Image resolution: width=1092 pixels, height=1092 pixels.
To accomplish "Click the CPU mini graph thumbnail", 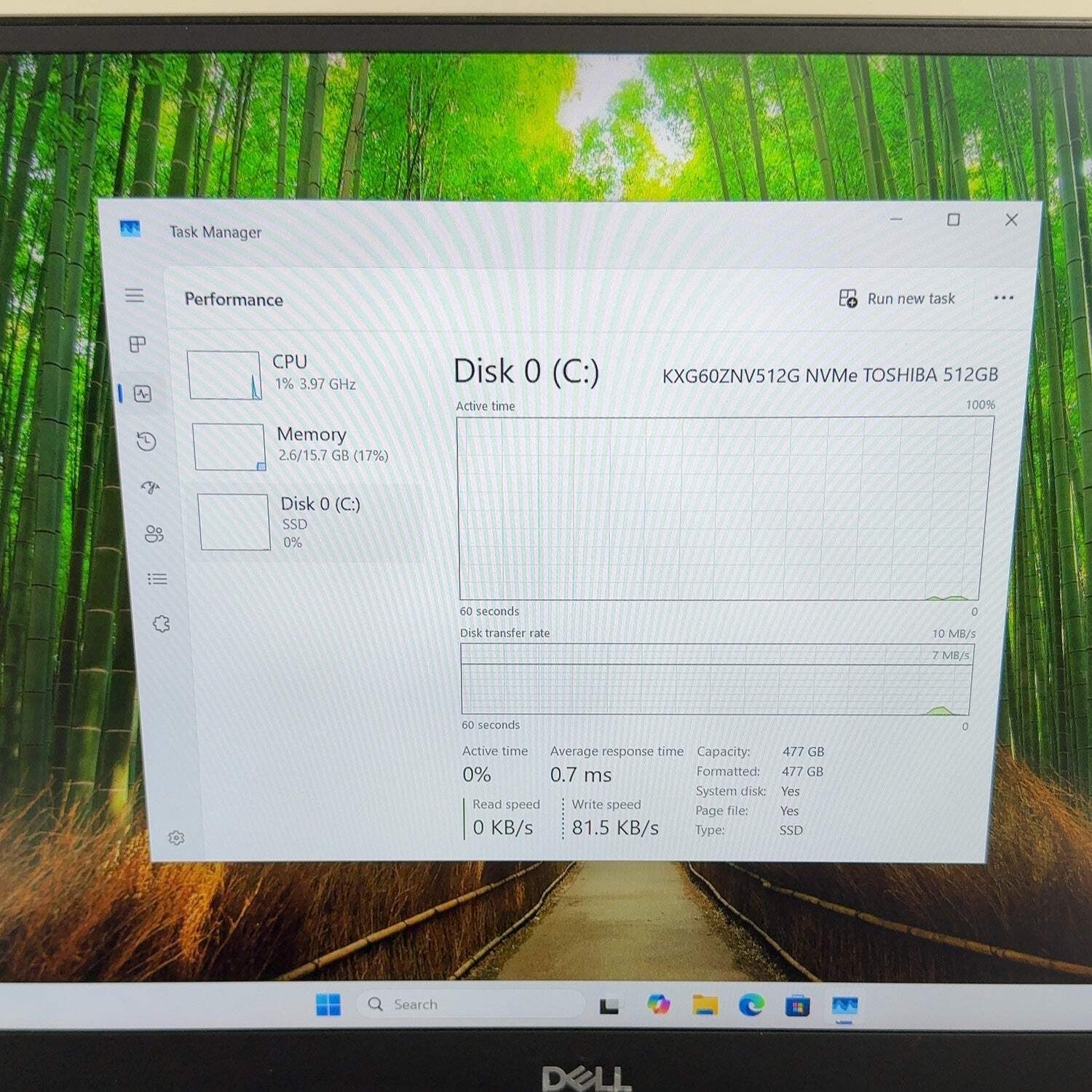I will 224,376.
